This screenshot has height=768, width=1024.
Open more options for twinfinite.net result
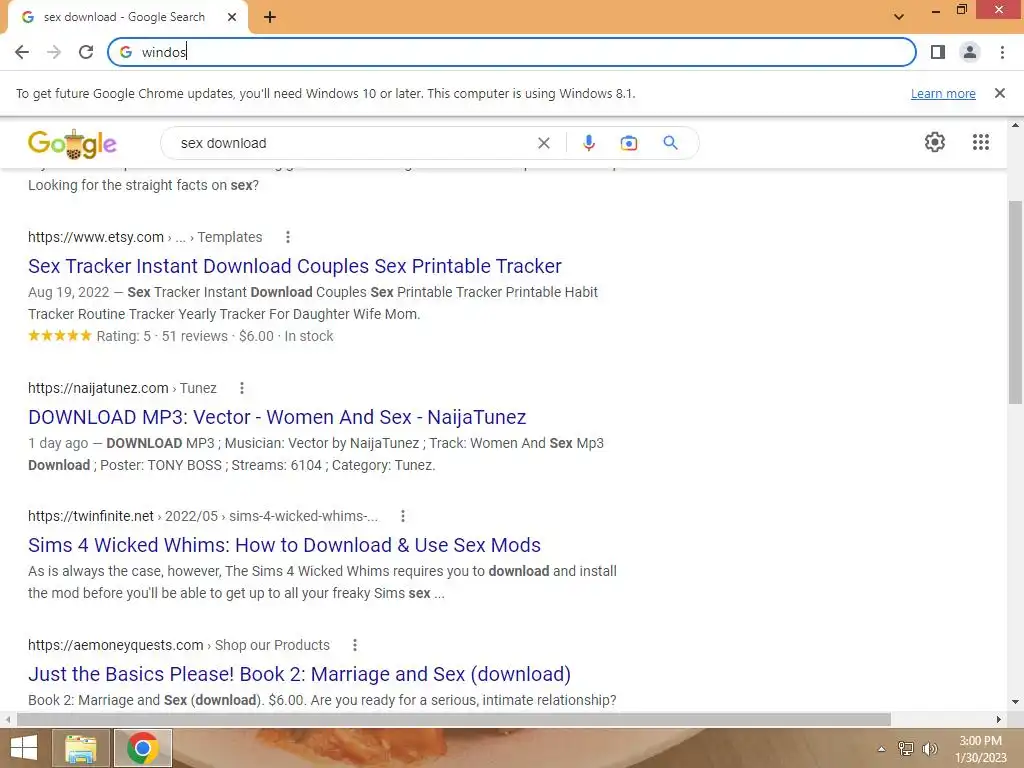(x=403, y=516)
